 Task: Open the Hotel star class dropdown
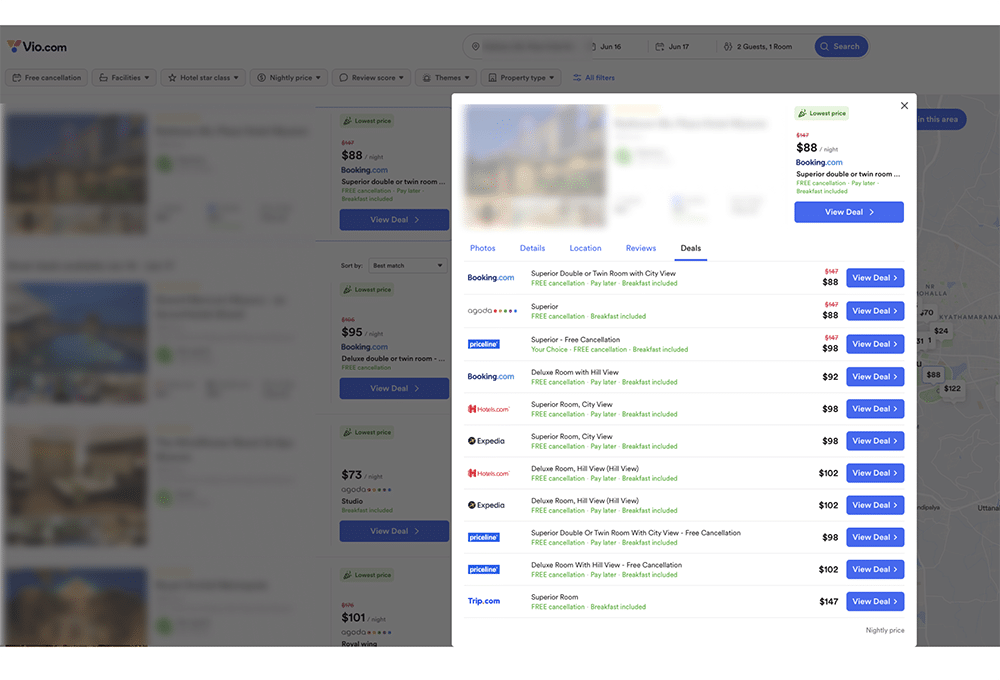(203, 78)
